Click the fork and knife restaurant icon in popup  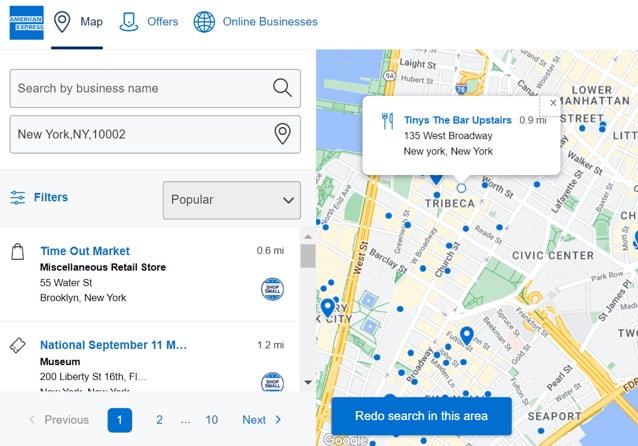click(387, 121)
